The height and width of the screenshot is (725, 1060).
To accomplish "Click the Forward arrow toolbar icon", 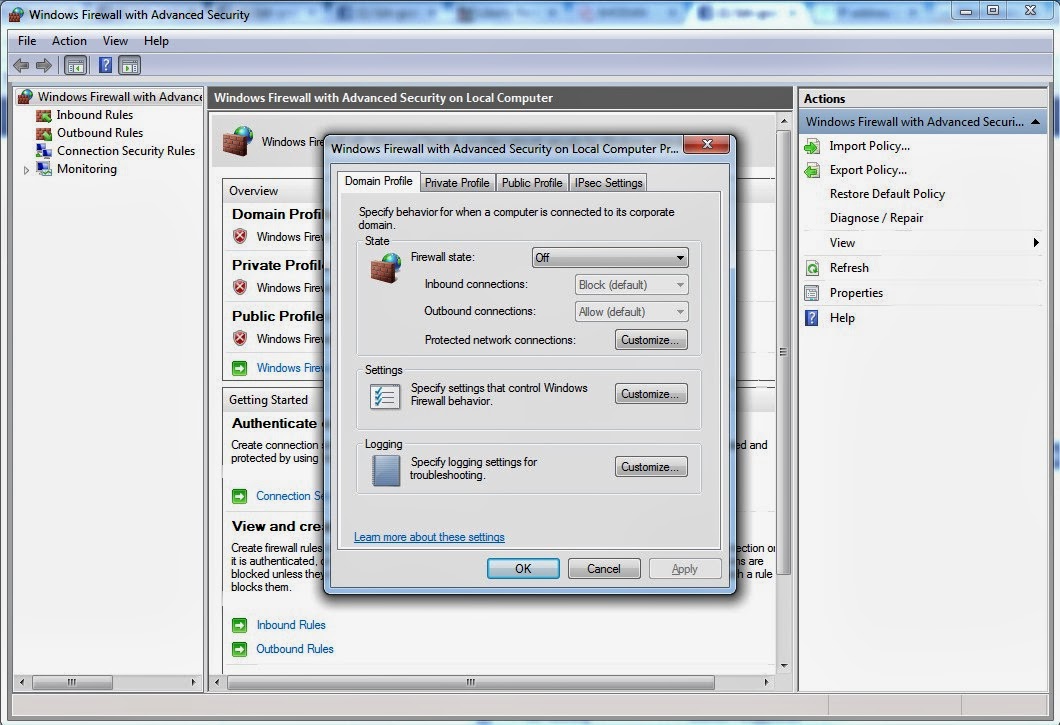I will 44,66.
